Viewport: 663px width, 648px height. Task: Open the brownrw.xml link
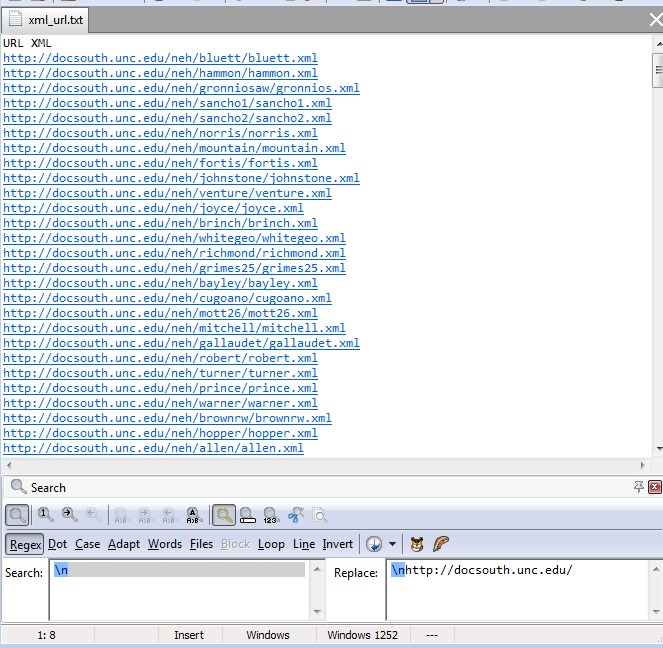(x=167, y=418)
